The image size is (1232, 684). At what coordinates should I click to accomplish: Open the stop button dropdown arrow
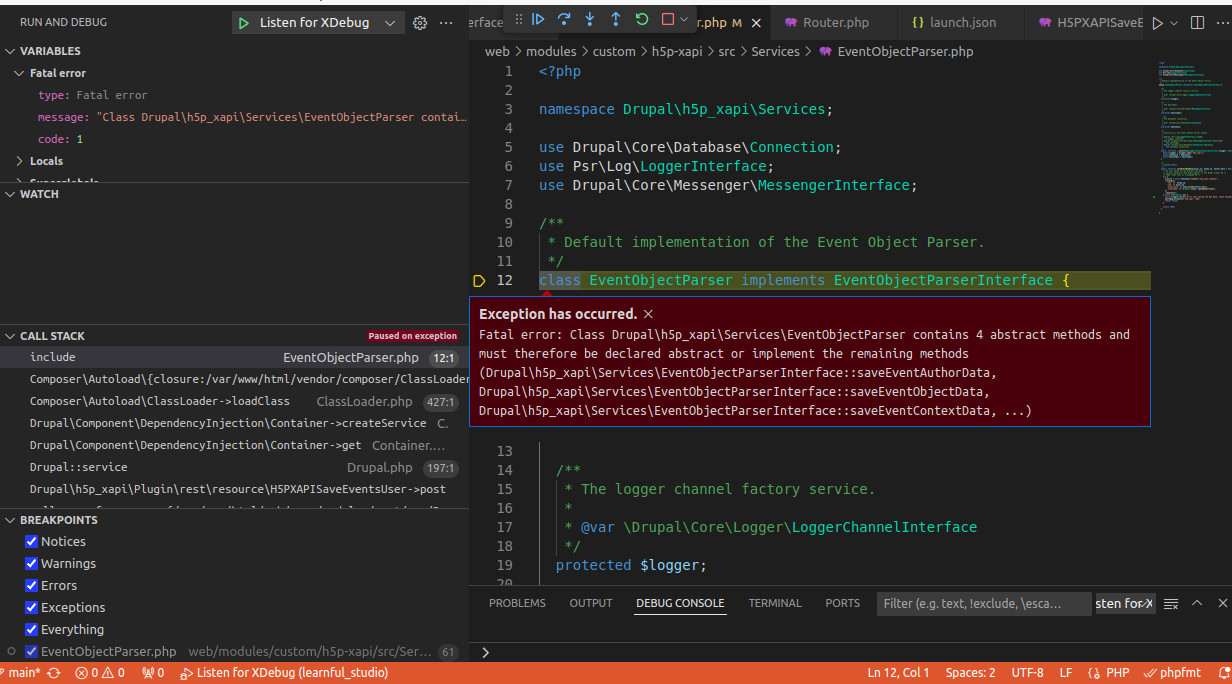tap(684, 19)
